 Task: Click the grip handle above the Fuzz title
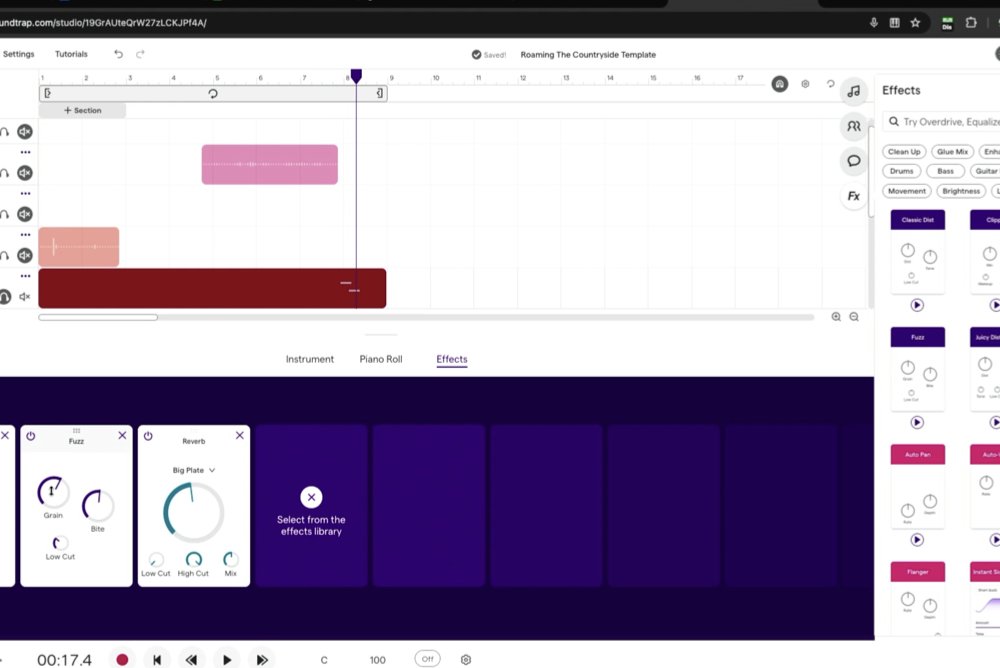pyautogui.click(x=77, y=431)
